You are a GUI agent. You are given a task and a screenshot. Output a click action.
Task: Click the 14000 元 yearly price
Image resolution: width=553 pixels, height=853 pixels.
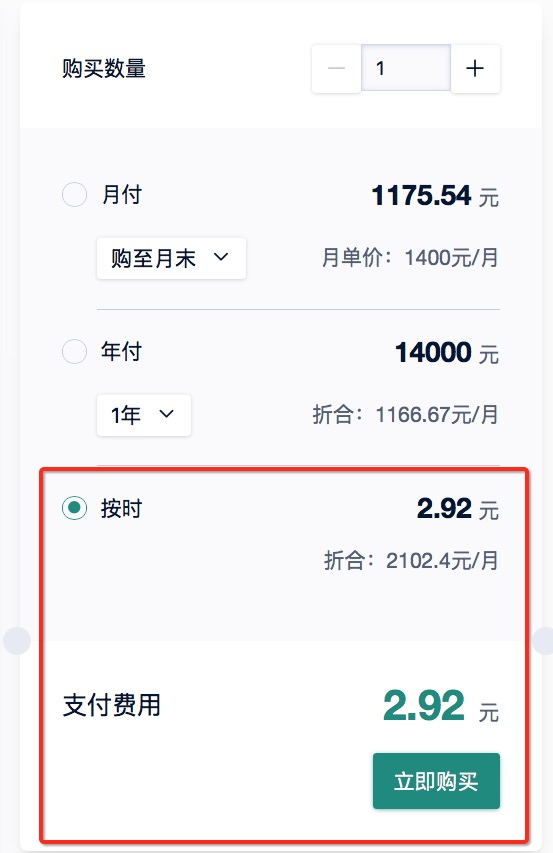pos(447,353)
